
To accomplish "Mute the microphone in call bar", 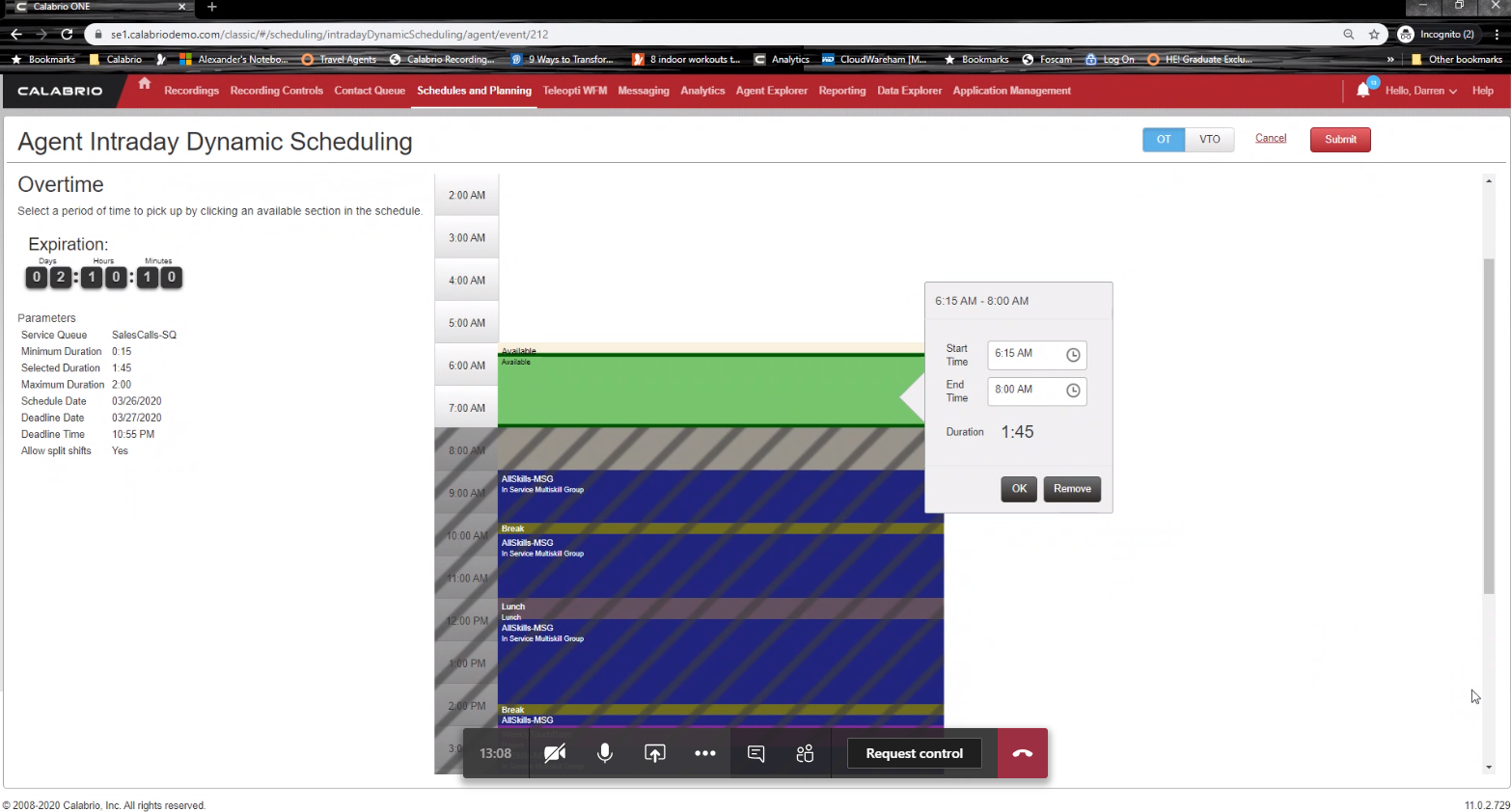I will coord(605,754).
